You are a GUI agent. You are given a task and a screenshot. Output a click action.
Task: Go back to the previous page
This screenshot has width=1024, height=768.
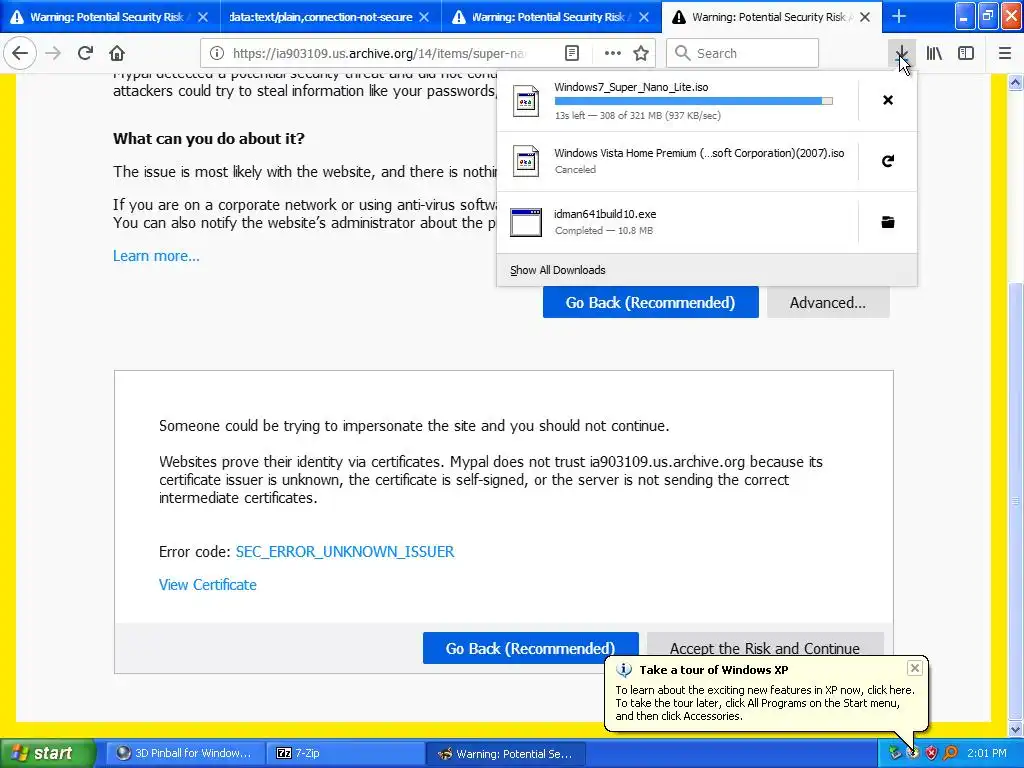pos(20,53)
